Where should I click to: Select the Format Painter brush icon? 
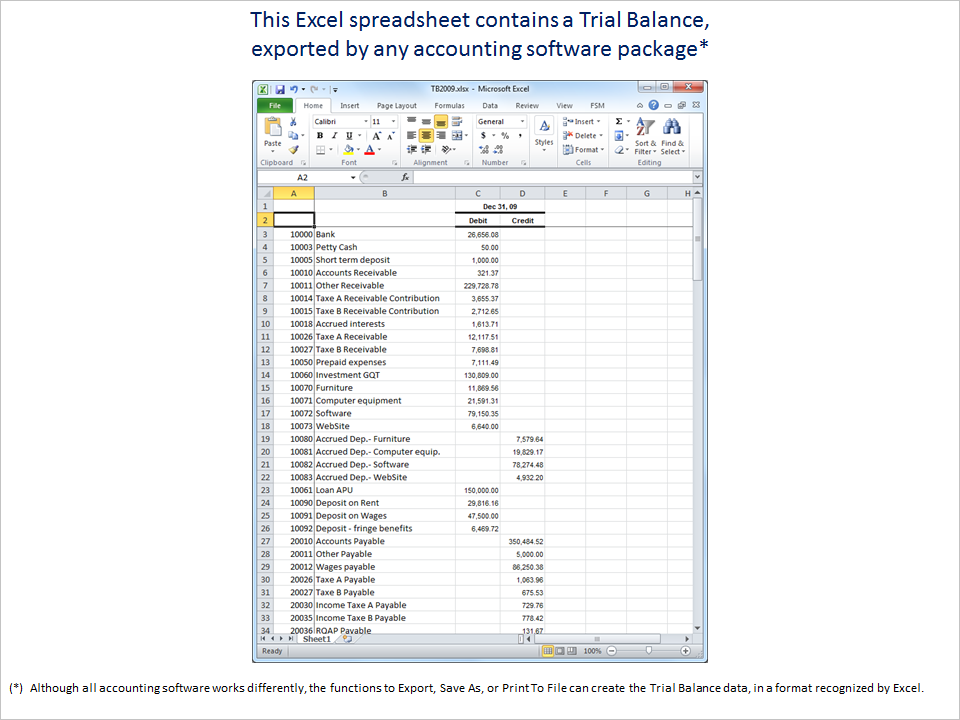[x=294, y=149]
